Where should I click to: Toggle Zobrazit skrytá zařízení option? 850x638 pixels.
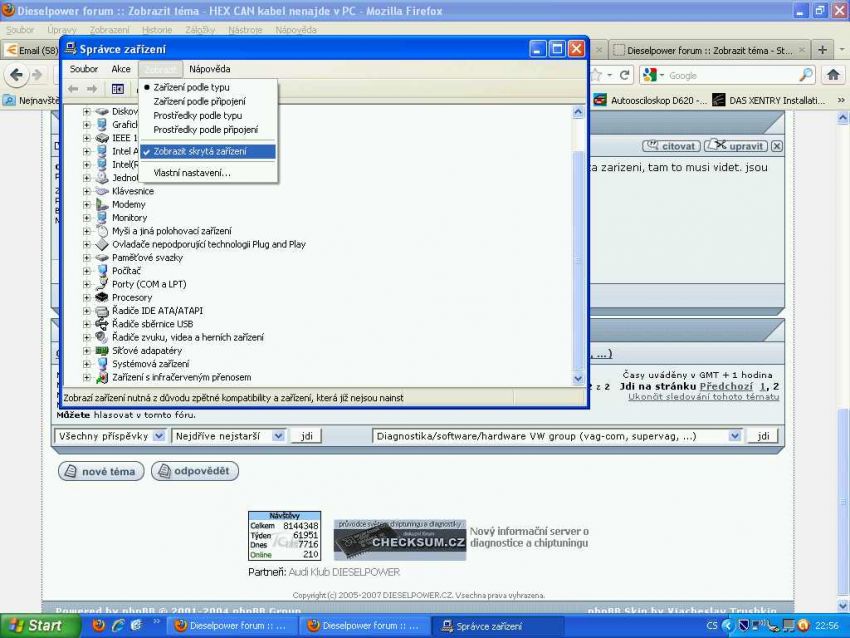point(208,151)
